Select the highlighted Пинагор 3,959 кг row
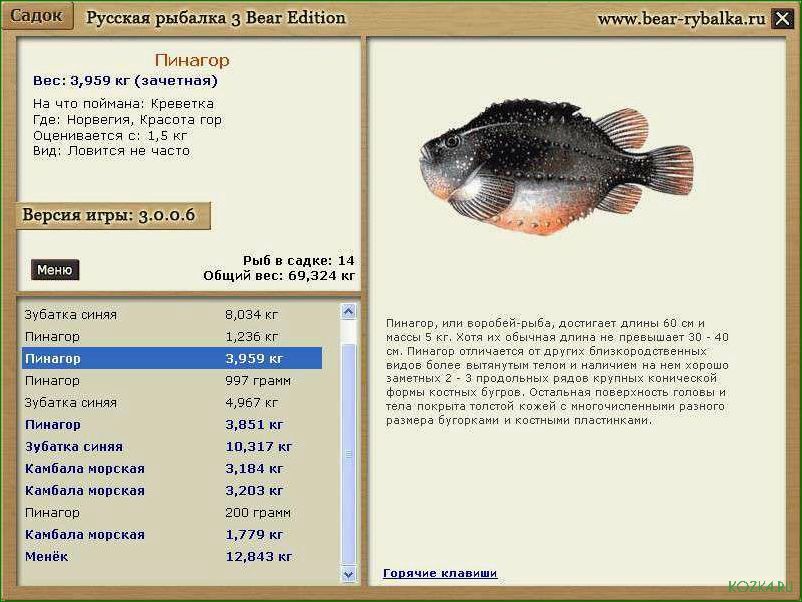This screenshot has height=602, width=802. tap(172, 359)
